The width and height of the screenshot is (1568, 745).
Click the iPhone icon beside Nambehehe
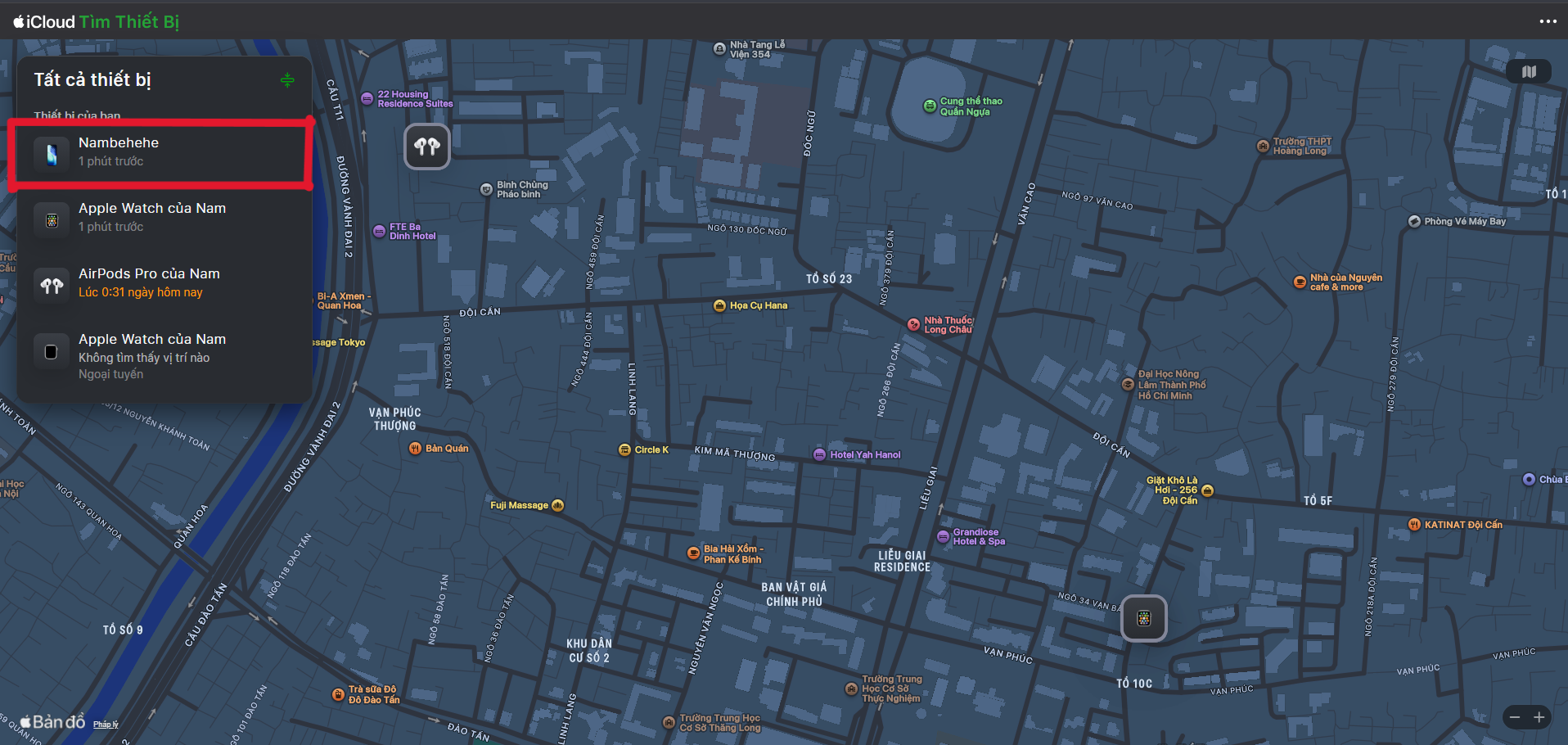coord(52,154)
